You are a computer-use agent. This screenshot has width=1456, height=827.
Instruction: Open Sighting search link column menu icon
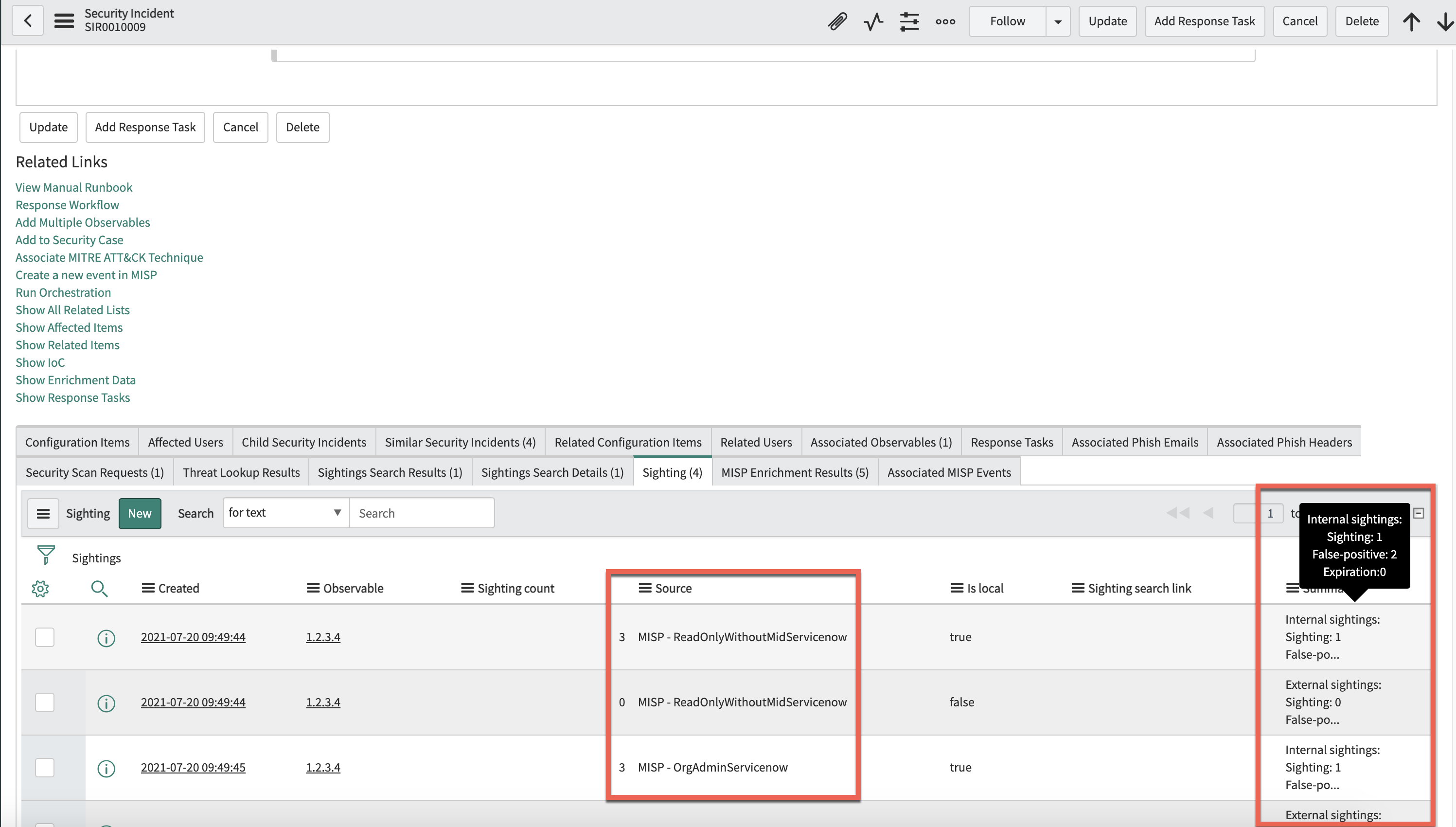[x=1078, y=588]
